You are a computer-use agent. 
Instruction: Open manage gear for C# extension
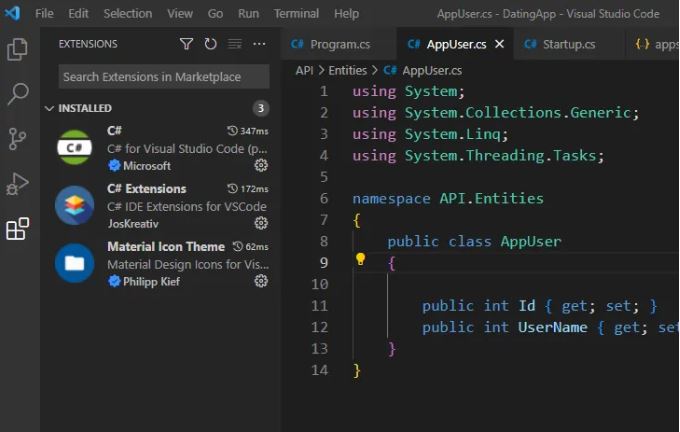coord(261,165)
